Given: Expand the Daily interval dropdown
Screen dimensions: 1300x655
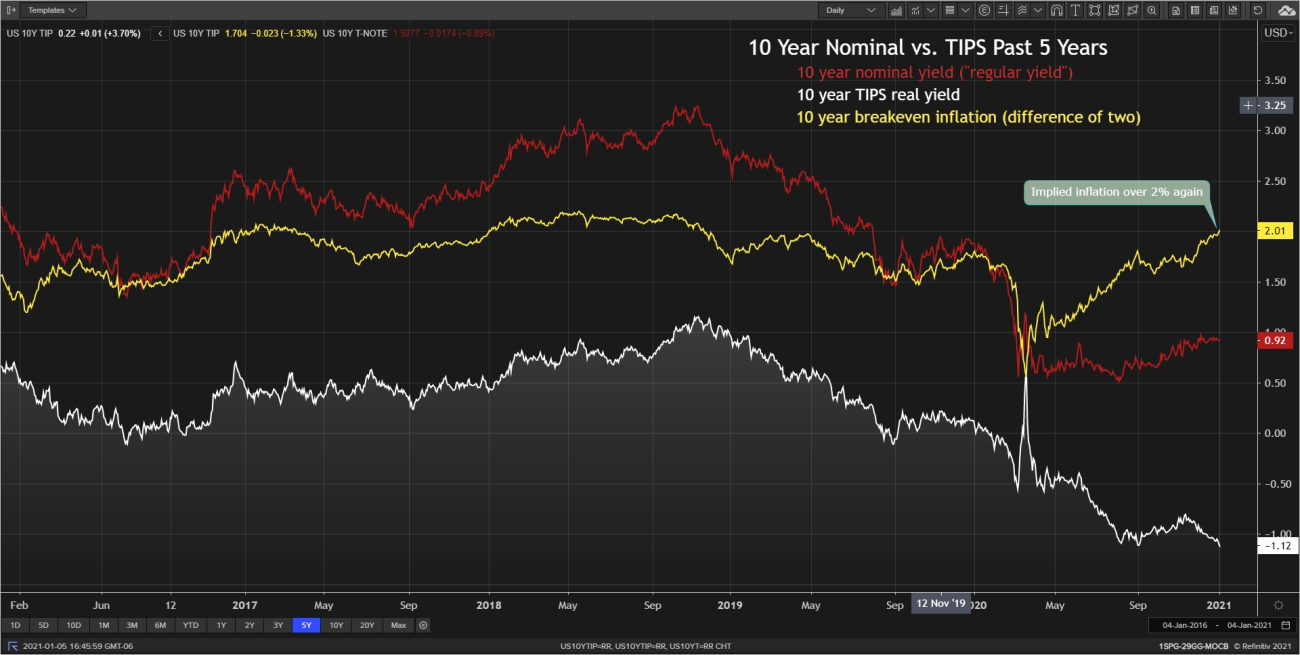Looking at the screenshot, I should (851, 10).
